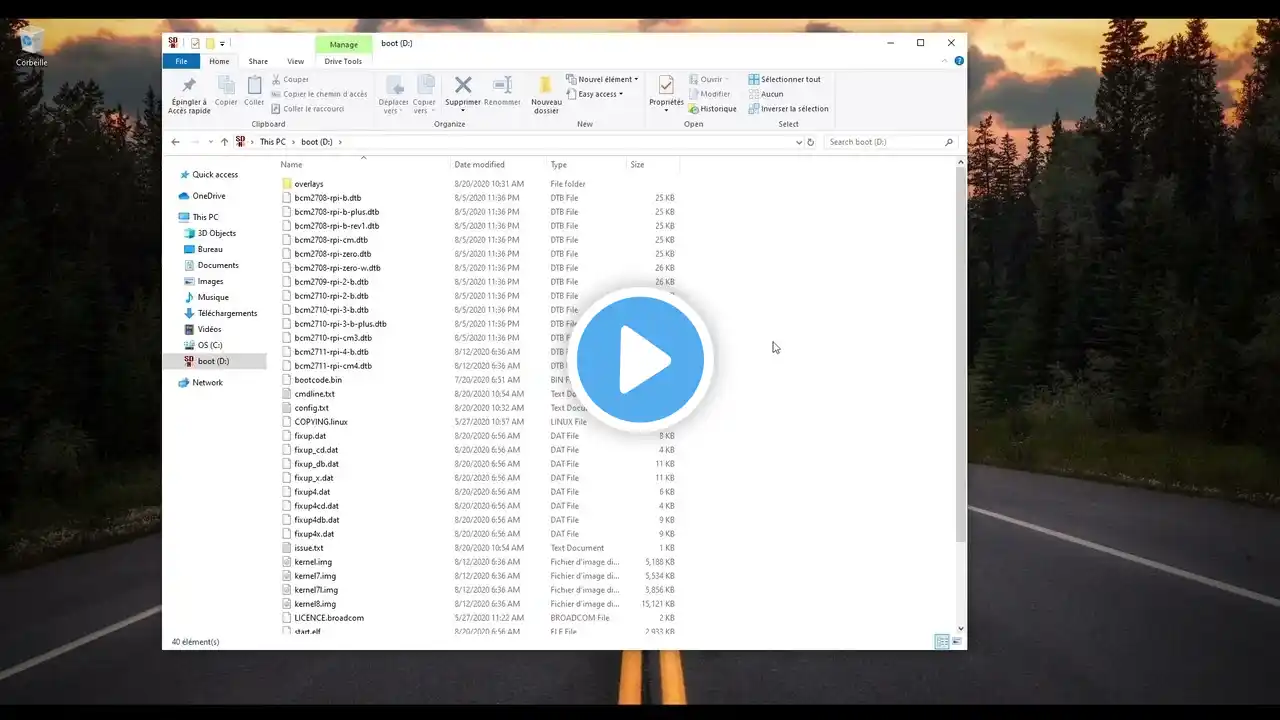The image size is (1280, 720).
Task: Open Windows Explorer help icon
Action: [x=959, y=61]
